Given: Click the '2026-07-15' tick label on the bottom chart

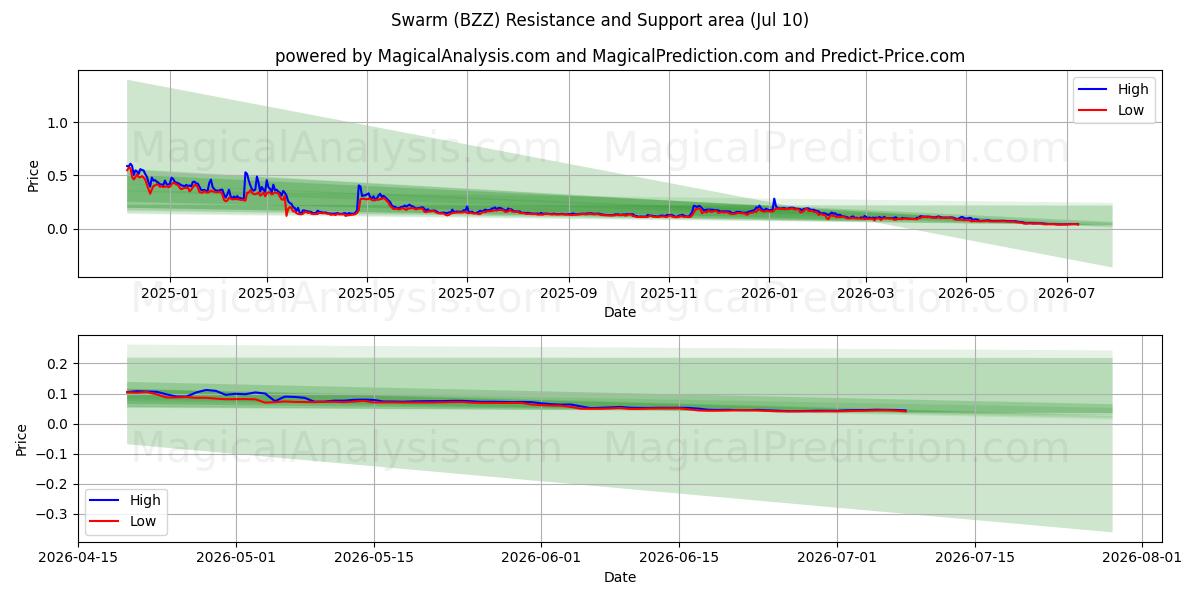Looking at the screenshot, I should pyautogui.click(x=975, y=557).
